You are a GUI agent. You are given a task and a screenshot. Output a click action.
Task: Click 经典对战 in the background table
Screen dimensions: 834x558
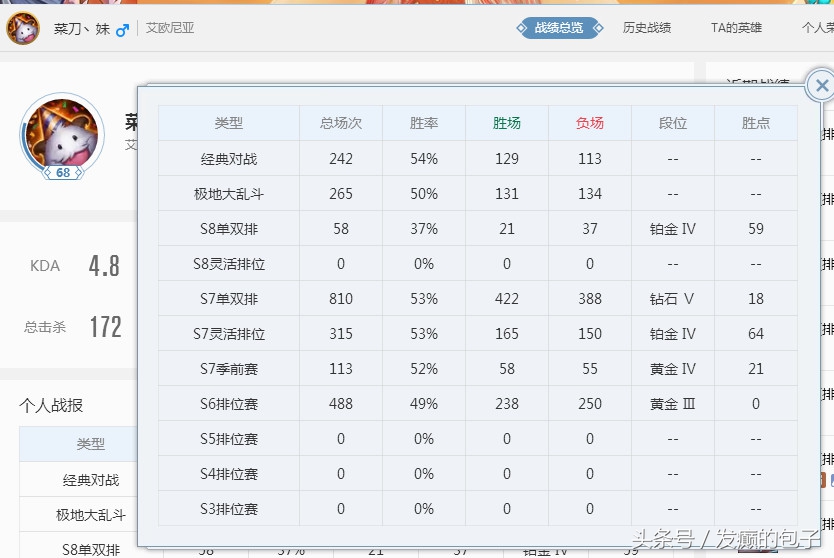[x=90, y=480]
